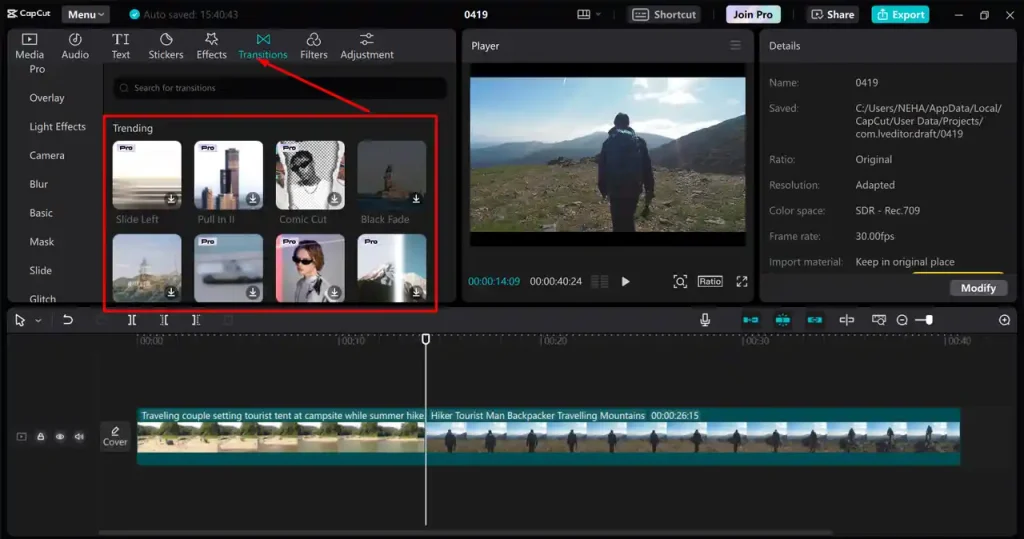
Task: Switch to the Filters tab
Action: [313, 46]
